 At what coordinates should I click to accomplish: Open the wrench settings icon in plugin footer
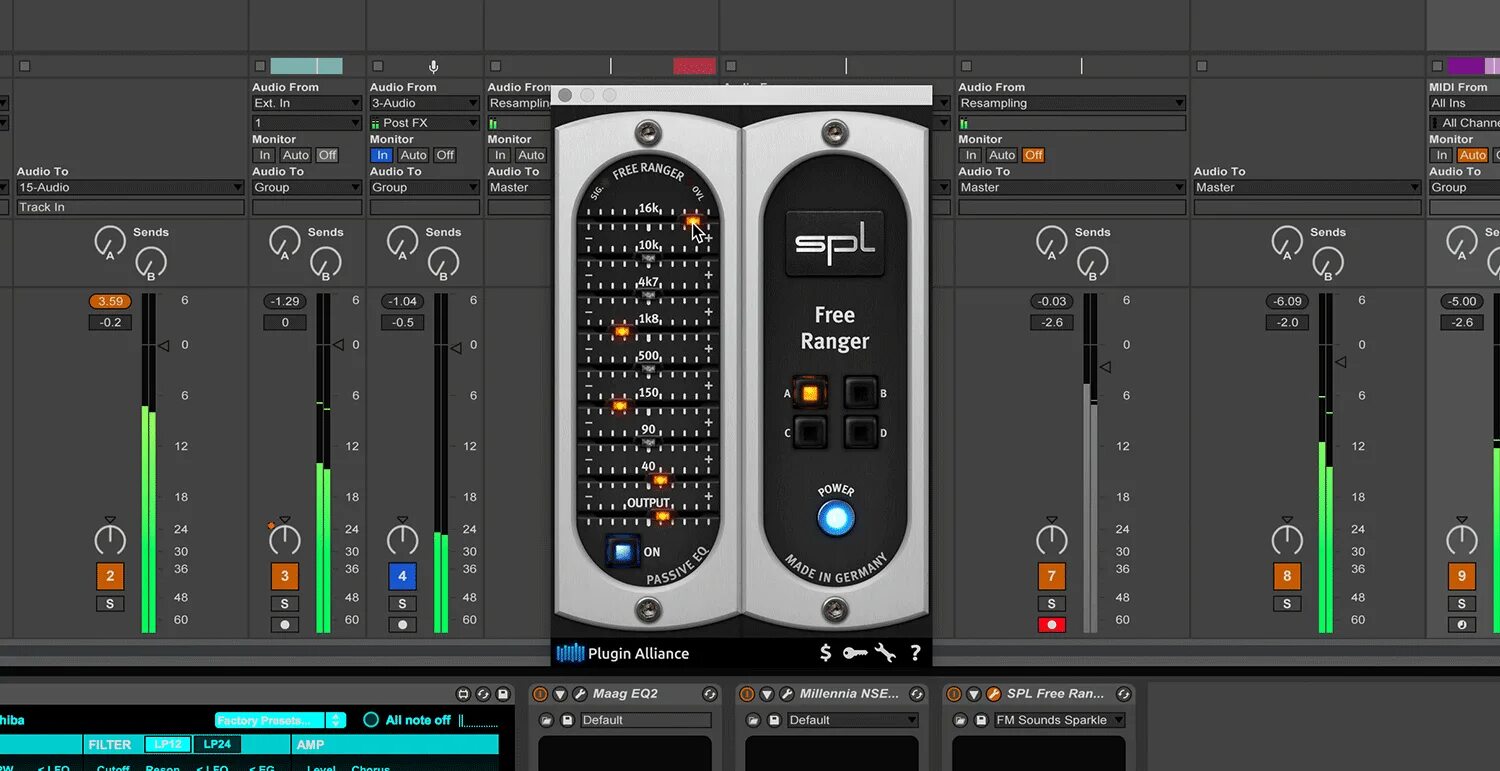coord(885,653)
